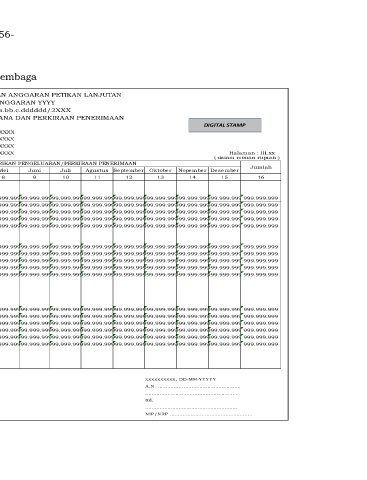Select the Oktober column header
The image size is (367, 480).
(x=160, y=170)
